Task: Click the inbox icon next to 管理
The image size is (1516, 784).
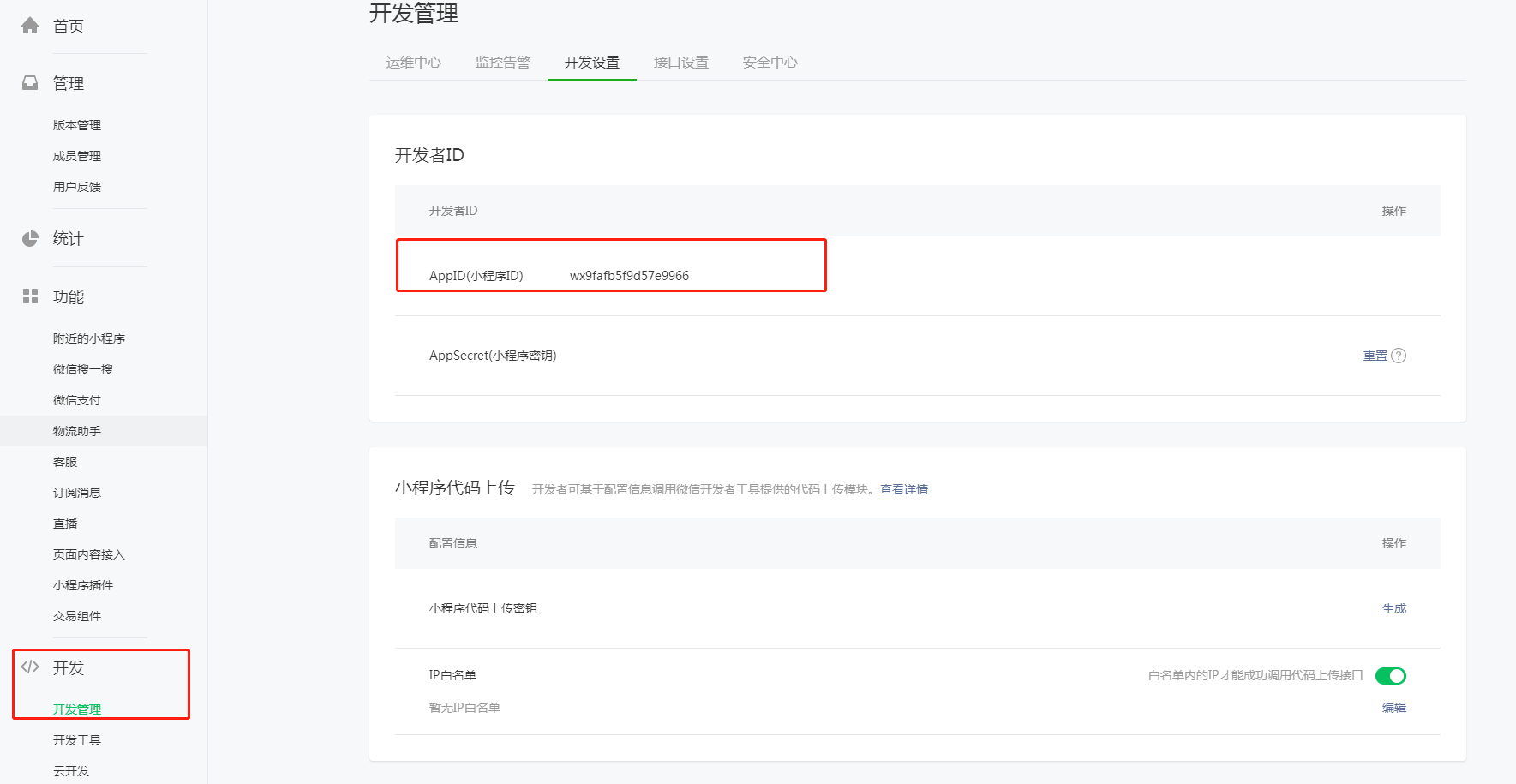Action: pyautogui.click(x=30, y=83)
